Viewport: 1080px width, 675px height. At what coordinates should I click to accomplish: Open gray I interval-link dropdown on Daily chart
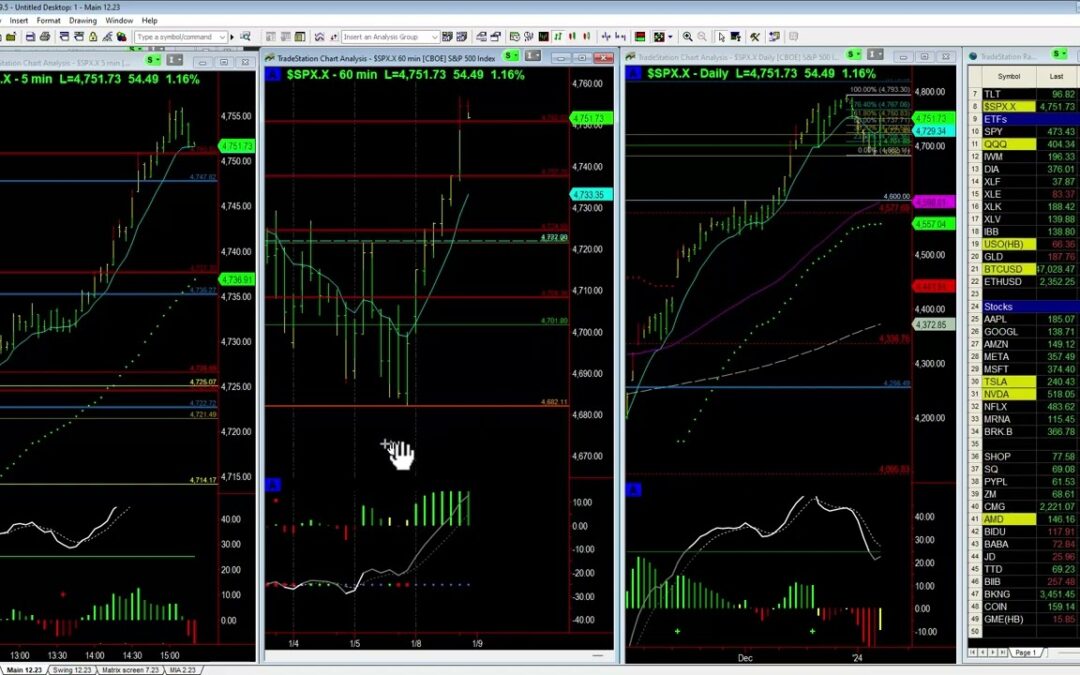pos(875,54)
